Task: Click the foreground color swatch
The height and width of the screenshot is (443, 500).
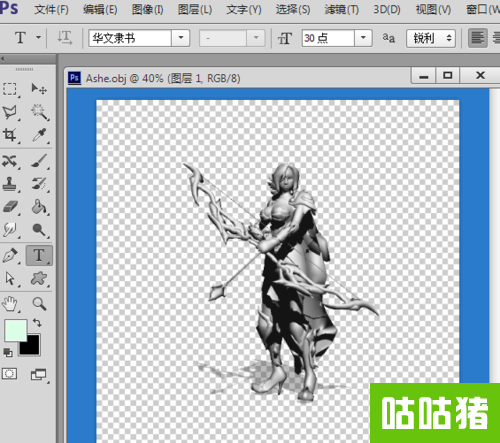Action: 15,330
